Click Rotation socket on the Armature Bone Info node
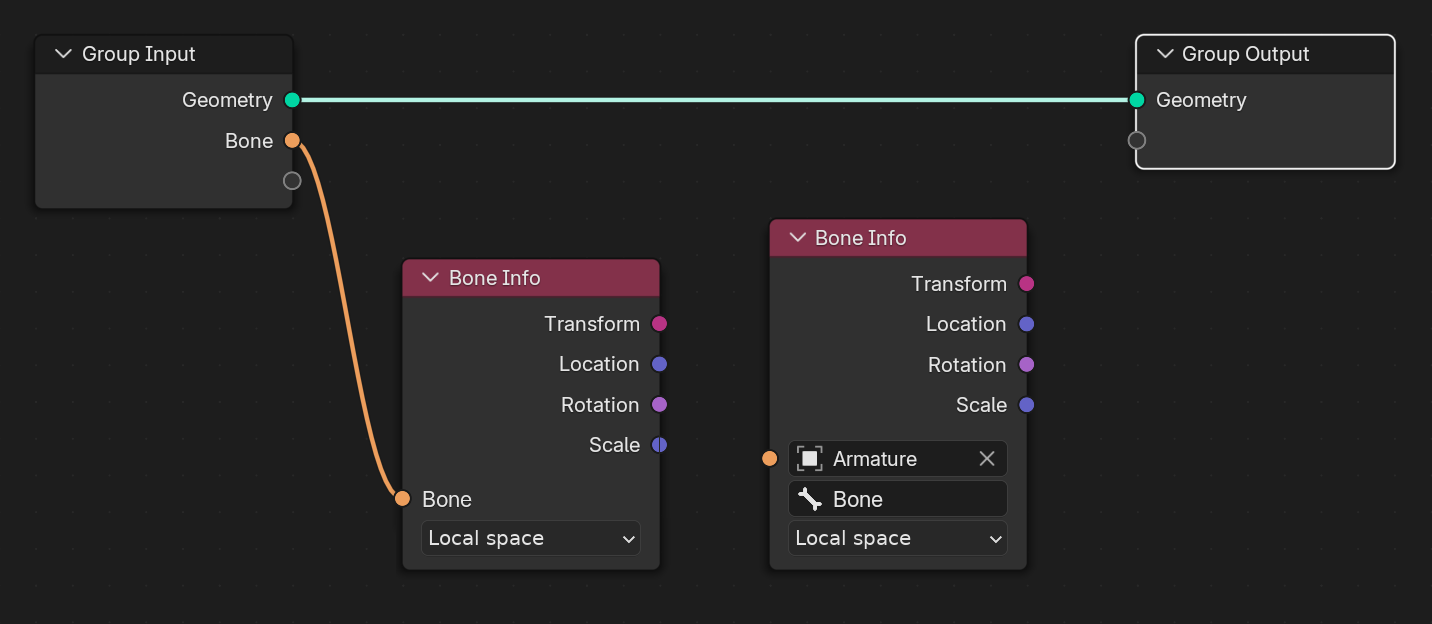The width and height of the screenshot is (1432, 624). pos(1026,365)
